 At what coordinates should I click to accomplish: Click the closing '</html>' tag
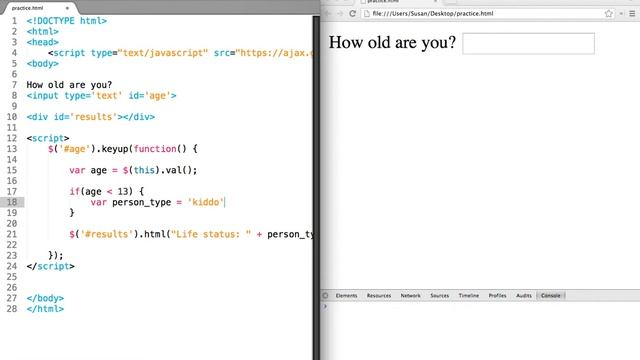45,309
